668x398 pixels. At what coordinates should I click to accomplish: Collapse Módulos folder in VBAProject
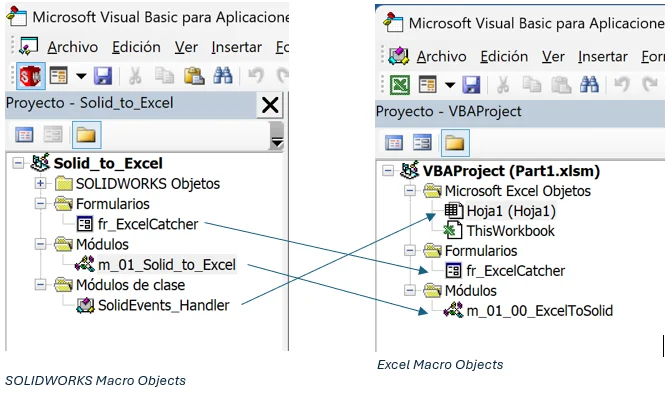(409, 290)
